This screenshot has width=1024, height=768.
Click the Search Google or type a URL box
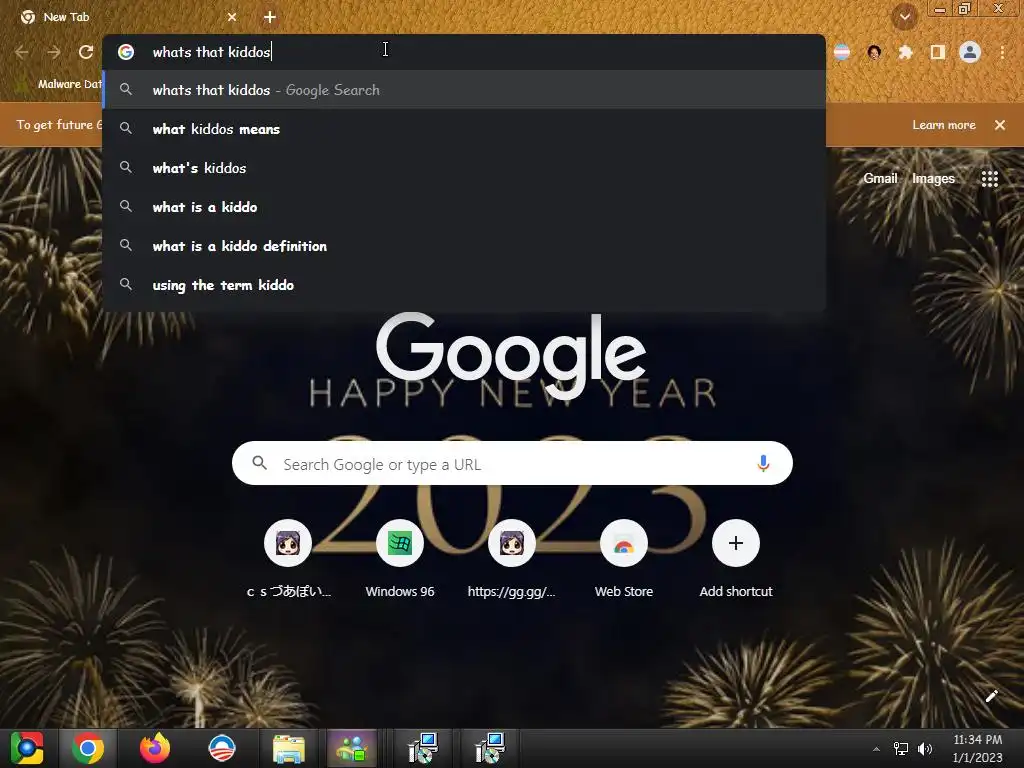[512, 464]
